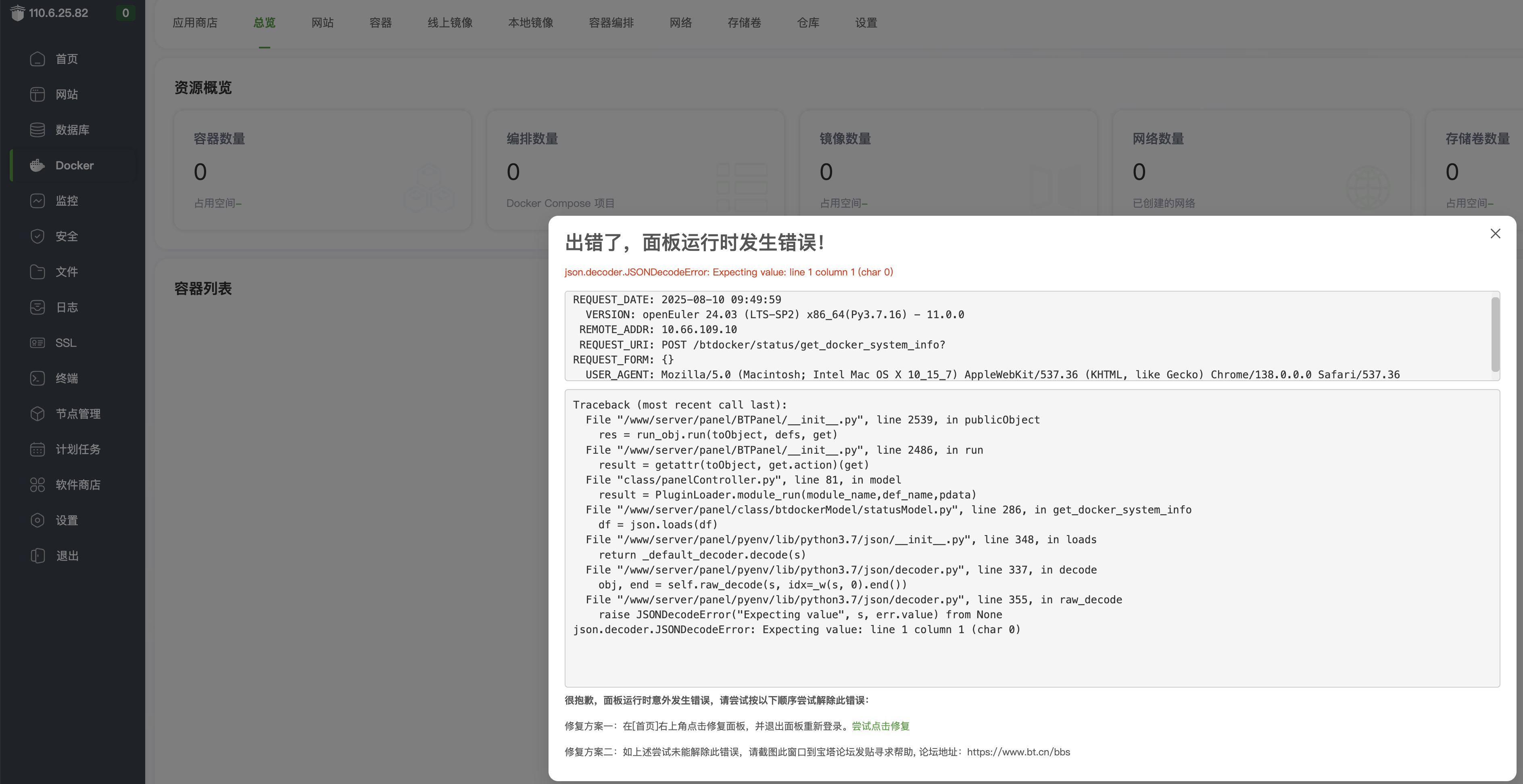Click the USER_AGENT Mozilla line

coord(993,374)
